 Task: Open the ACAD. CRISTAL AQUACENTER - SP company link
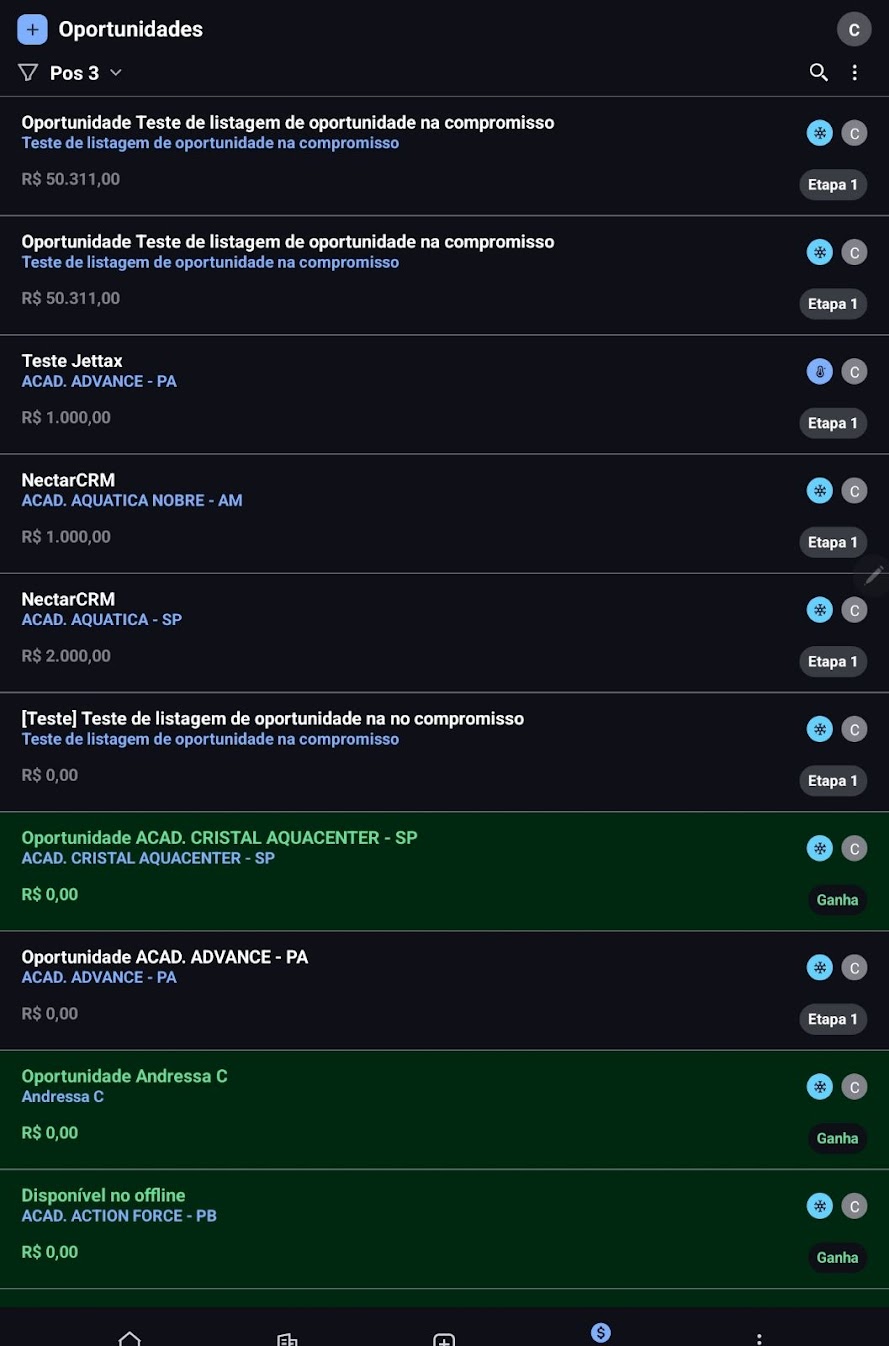click(x=148, y=858)
